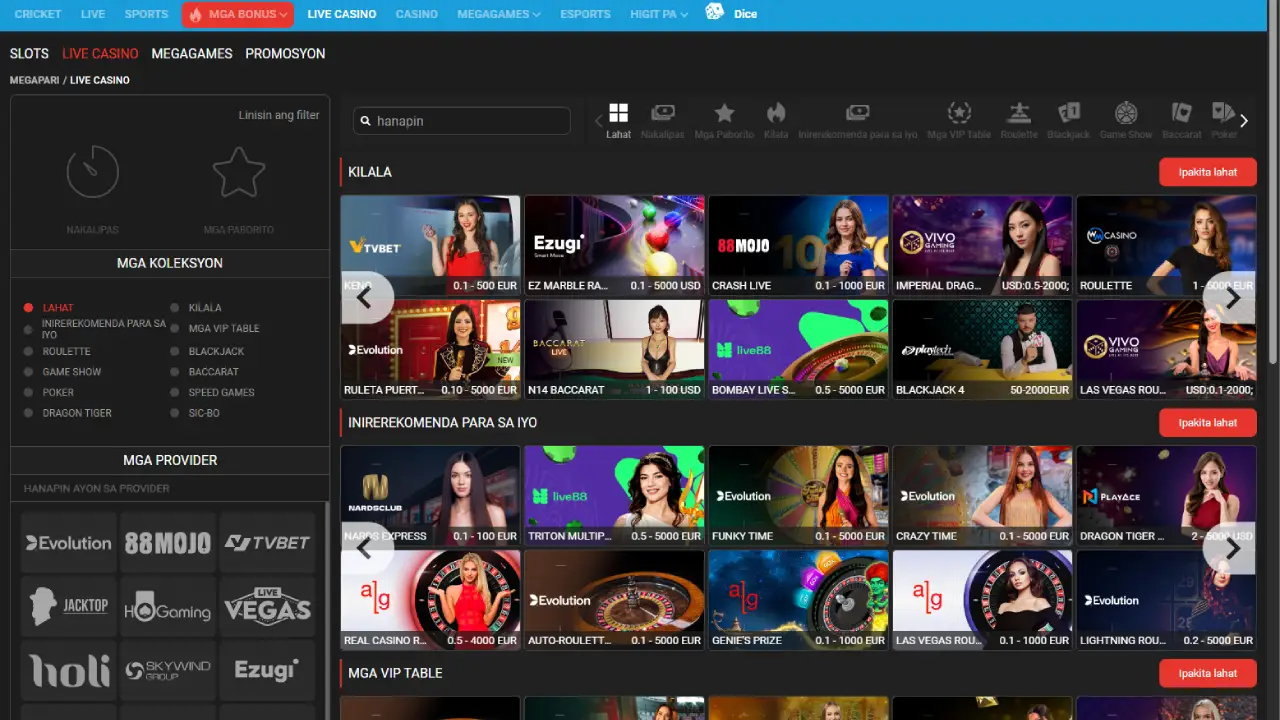Switch to the Slots tab
1280x720 pixels.
(29, 54)
